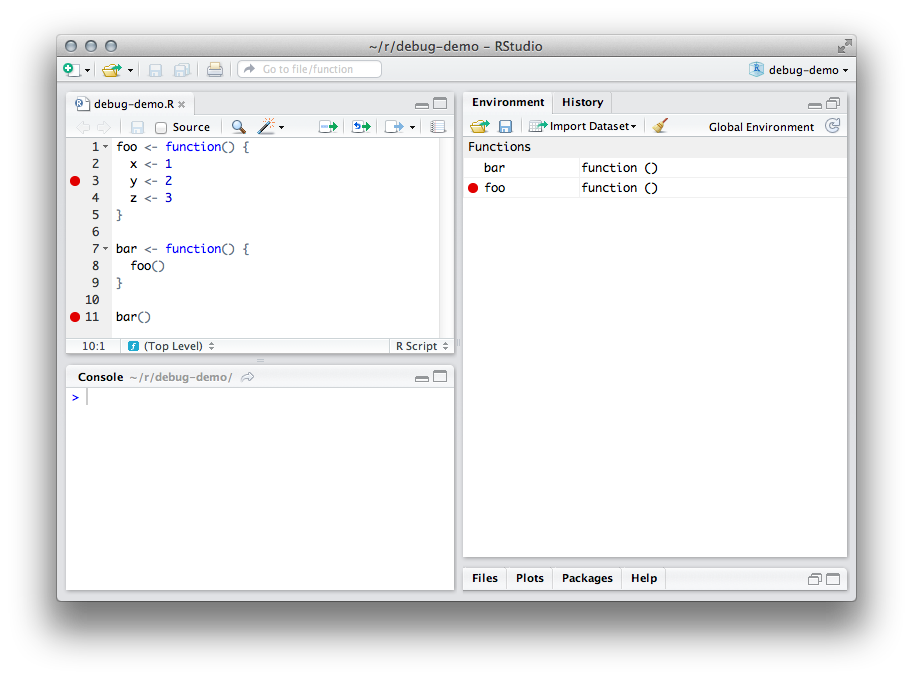The height and width of the screenshot is (680, 913).
Task: Expand the recent files dropdown arrow
Action: (x=130, y=70)
